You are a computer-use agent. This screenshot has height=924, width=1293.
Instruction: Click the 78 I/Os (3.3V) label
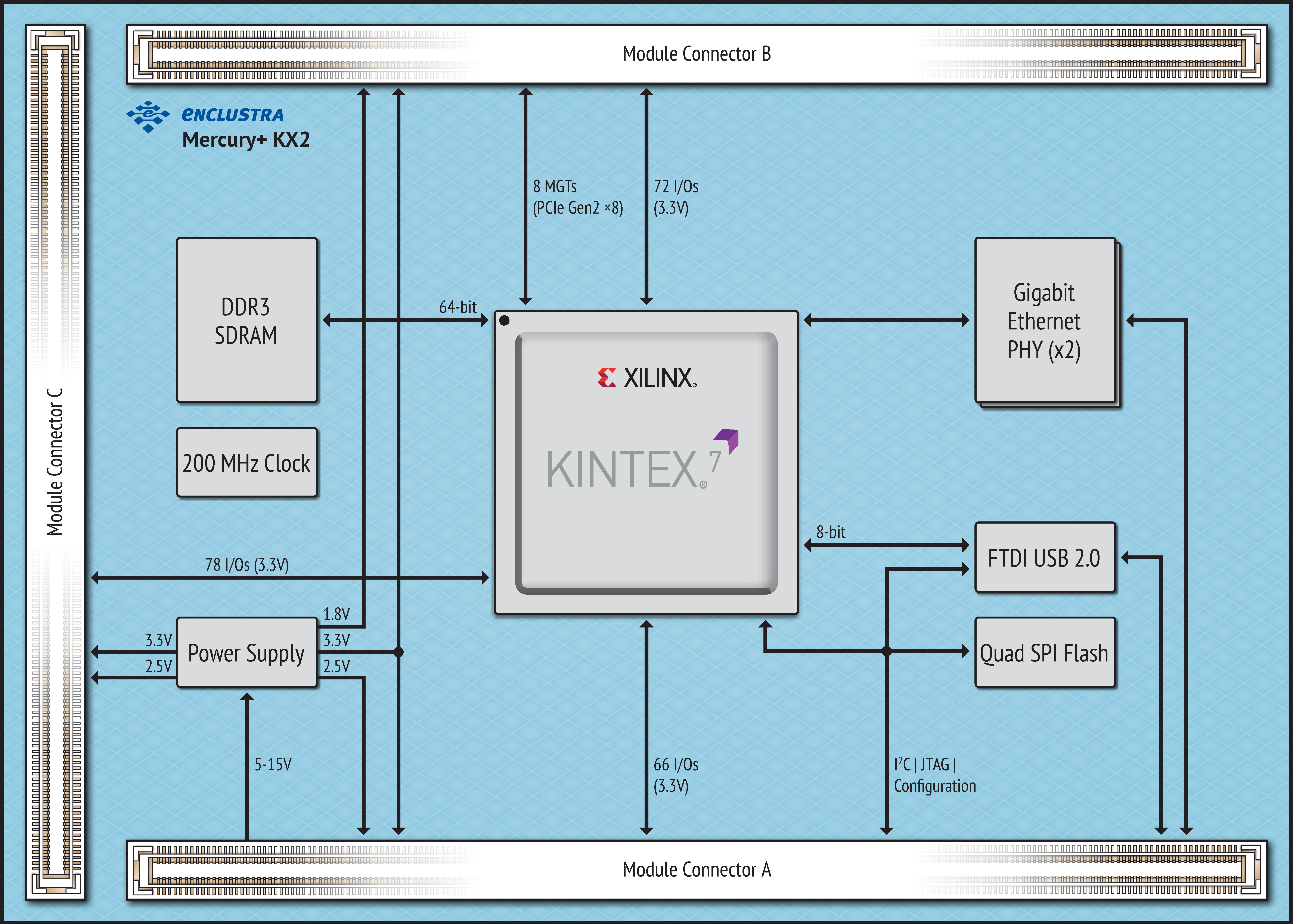(x=247, y=565)
